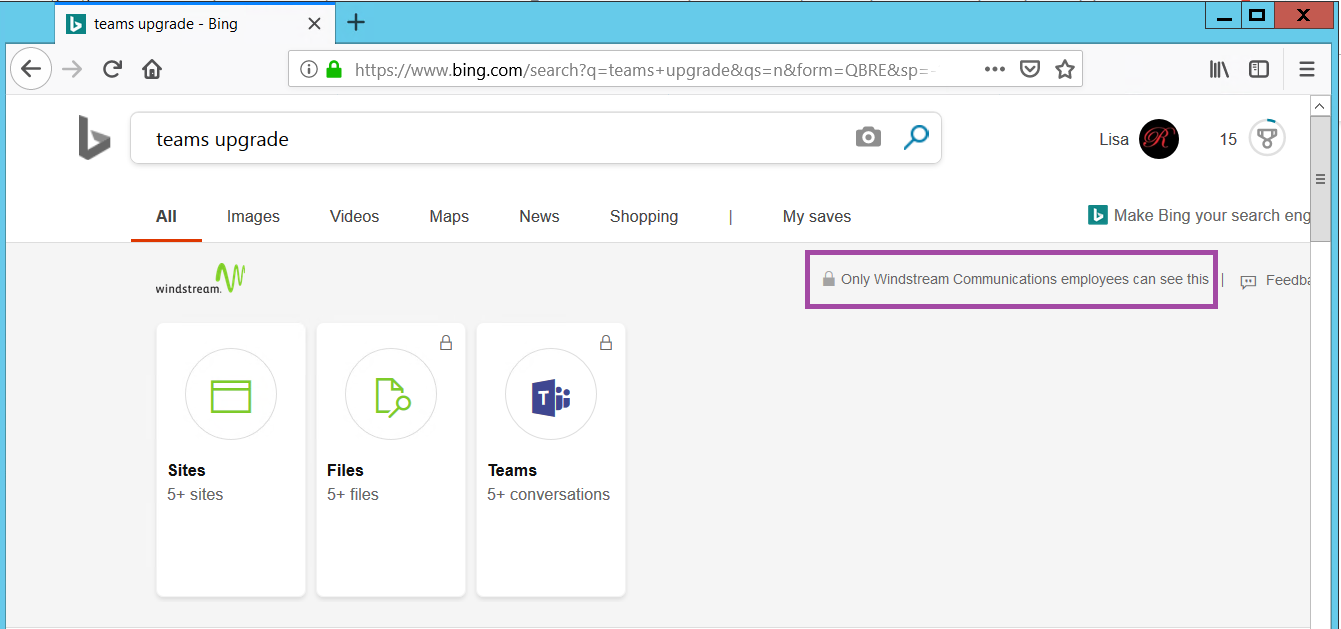
Task: Open Microsoft Rewards trophy icon
Action: tap(1267, 138)
